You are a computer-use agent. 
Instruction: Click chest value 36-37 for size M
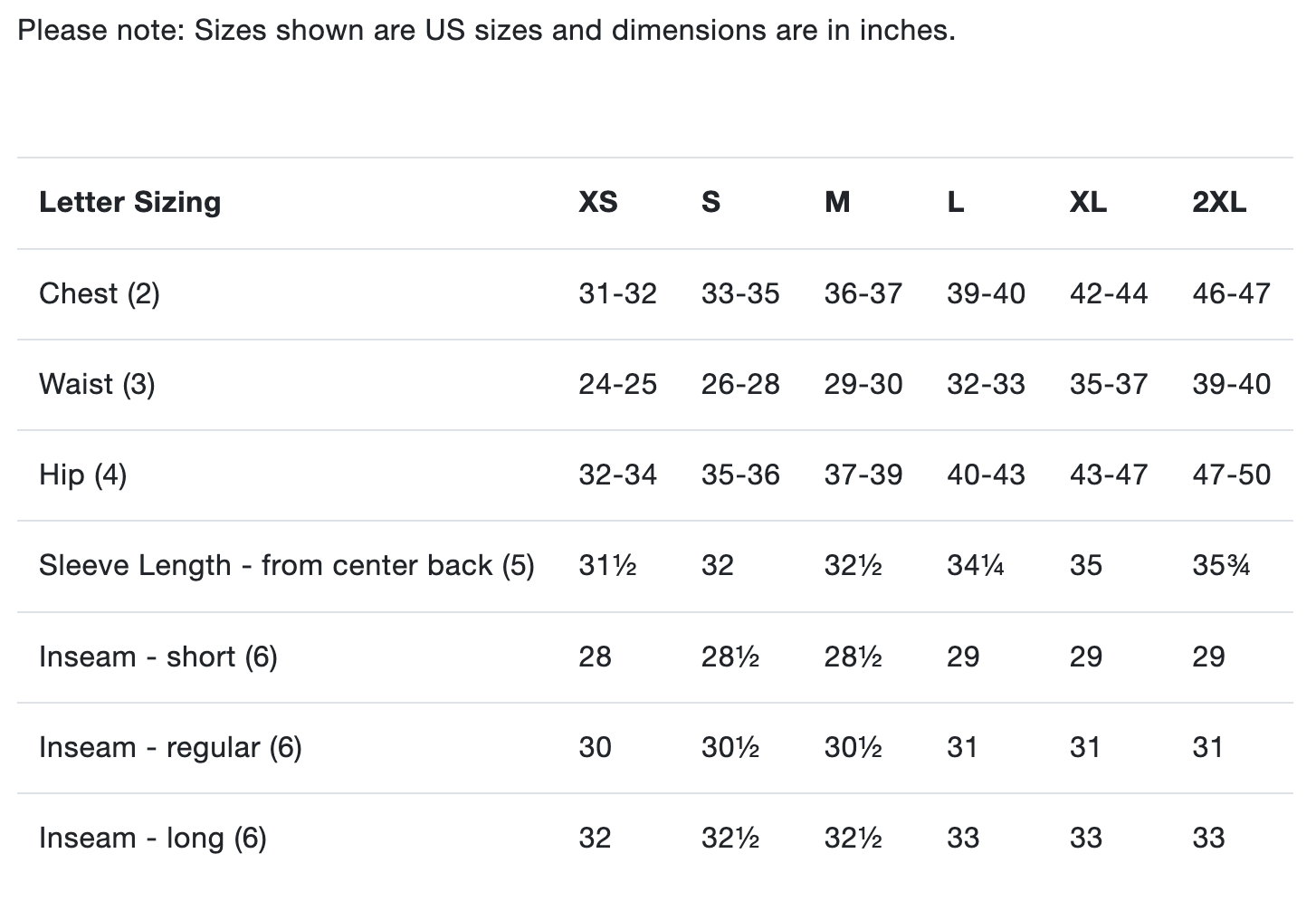point(863,293)
